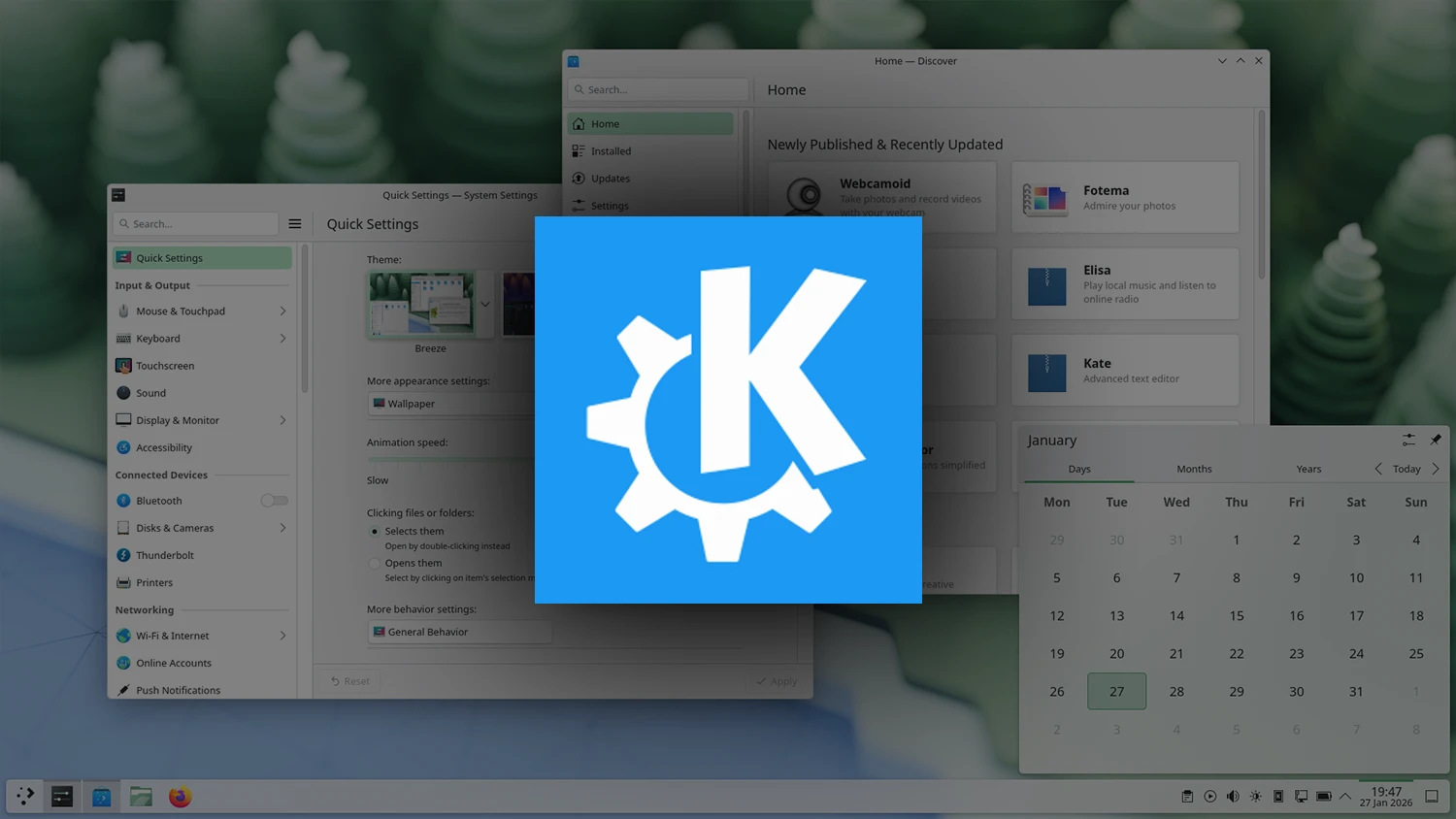Open Updates in Discover sidebar
Viewport: 1456px width, 819px height.
click(x=650, y=179)
